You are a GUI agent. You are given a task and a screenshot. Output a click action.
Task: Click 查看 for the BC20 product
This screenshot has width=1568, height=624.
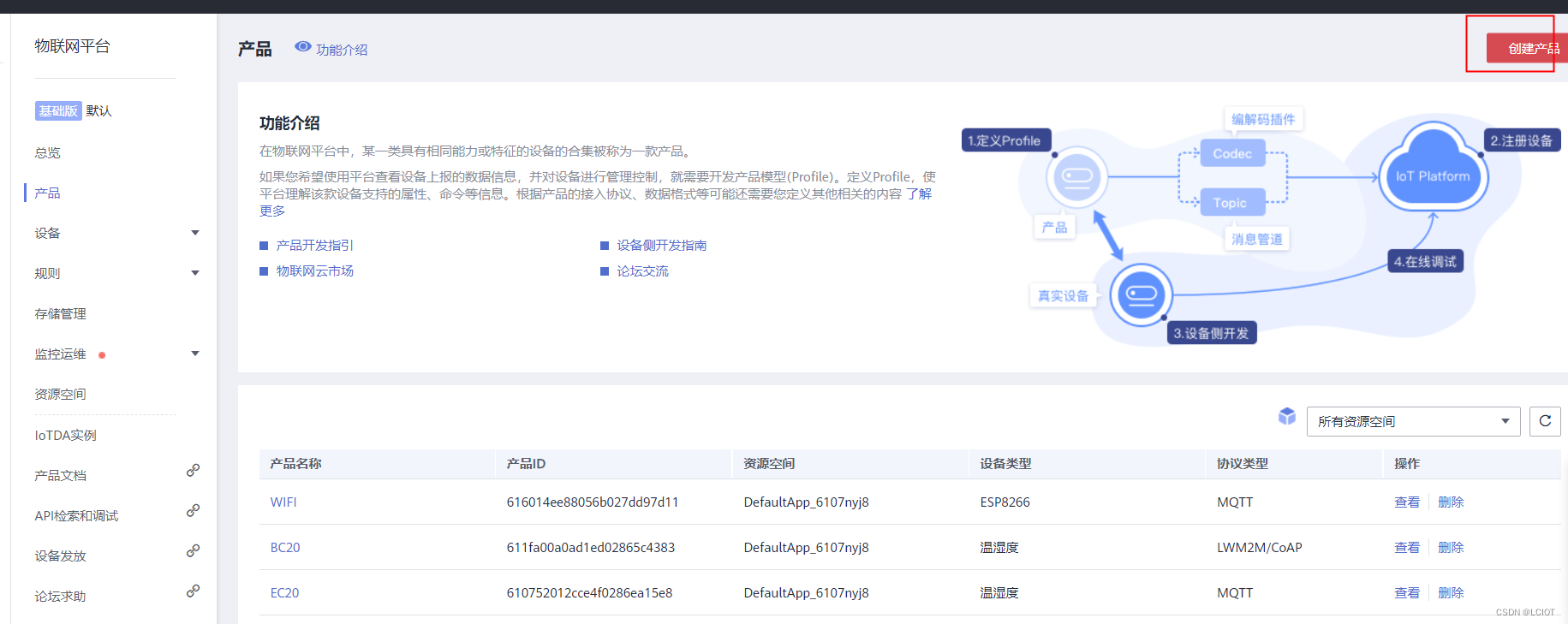point(1407,547)
